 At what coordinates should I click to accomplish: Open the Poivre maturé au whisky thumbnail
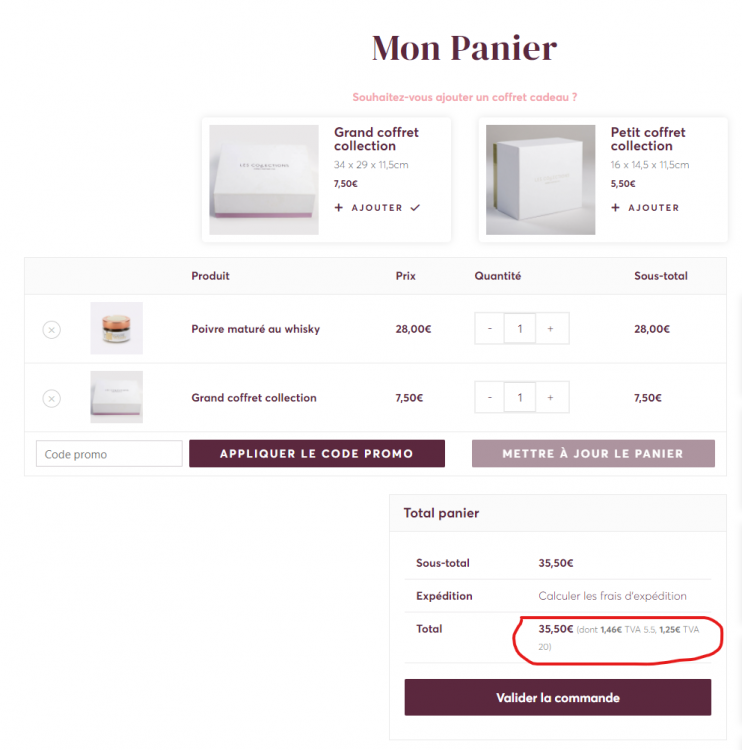point(116,328)
